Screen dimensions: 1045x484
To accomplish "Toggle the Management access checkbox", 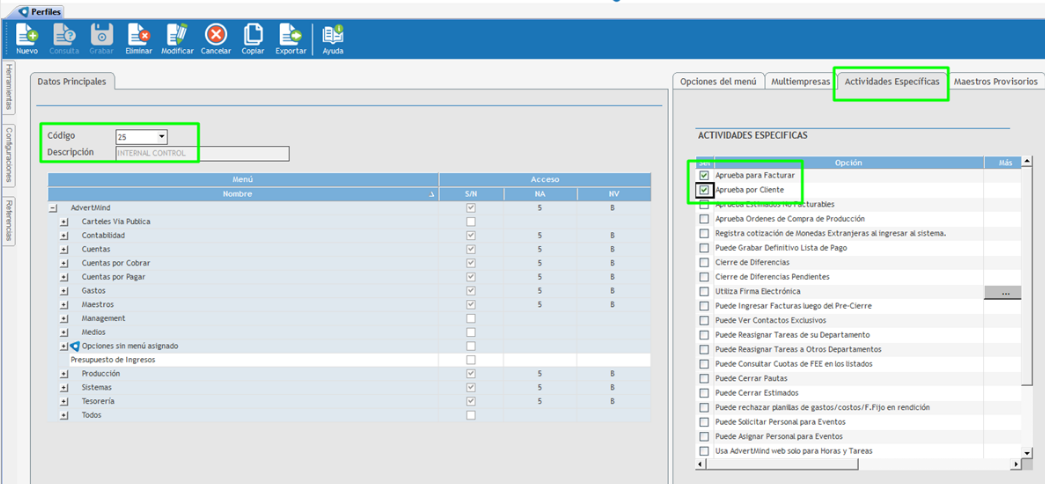I will (471, 319).
